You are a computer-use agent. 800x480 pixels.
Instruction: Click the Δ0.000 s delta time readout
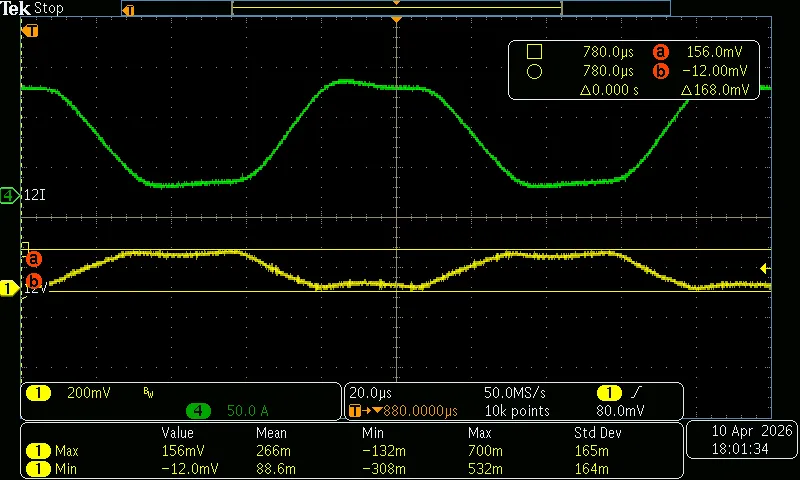[x=609, y=90]
